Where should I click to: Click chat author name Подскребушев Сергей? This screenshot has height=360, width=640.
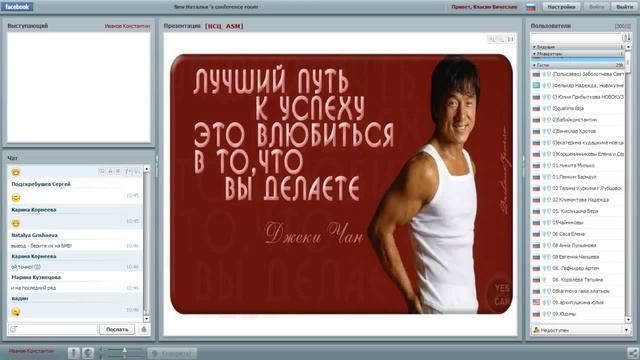click(x=41, y=184)
